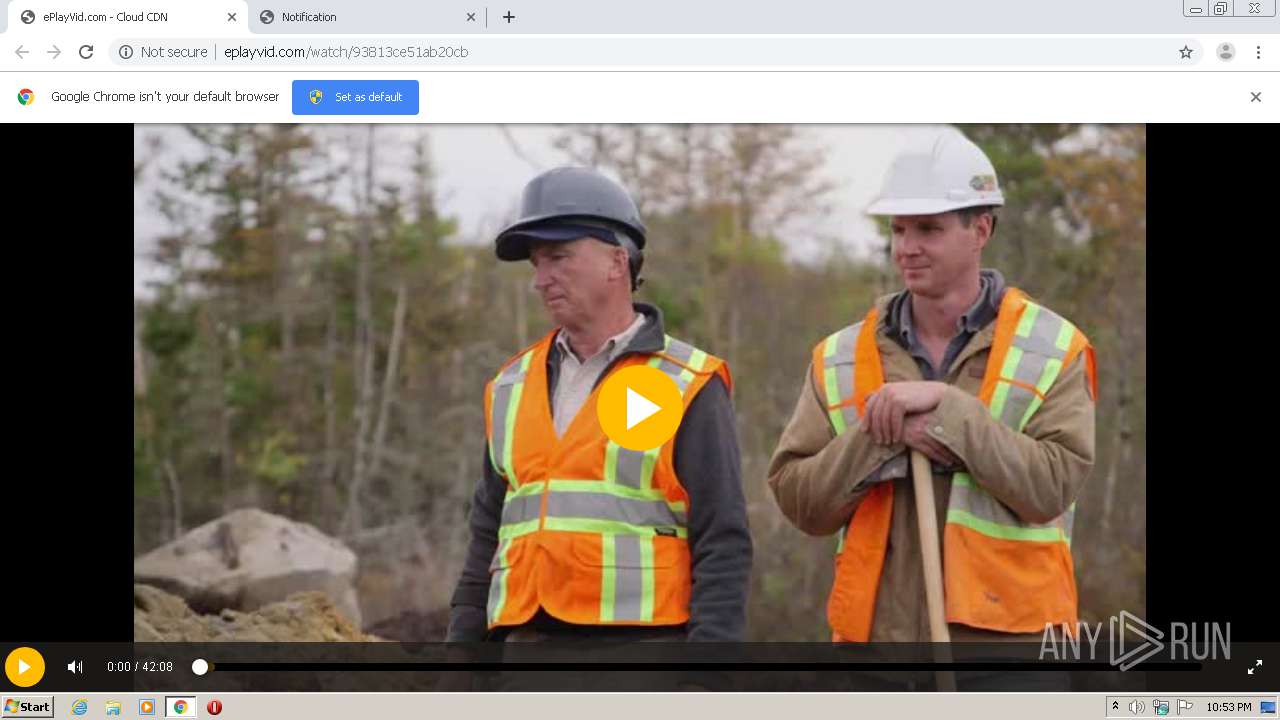The width and height of the screenshot is (1280, 720).
Task: Enter fullscreen mode on the video player
Action: [x=1255, y=667]
